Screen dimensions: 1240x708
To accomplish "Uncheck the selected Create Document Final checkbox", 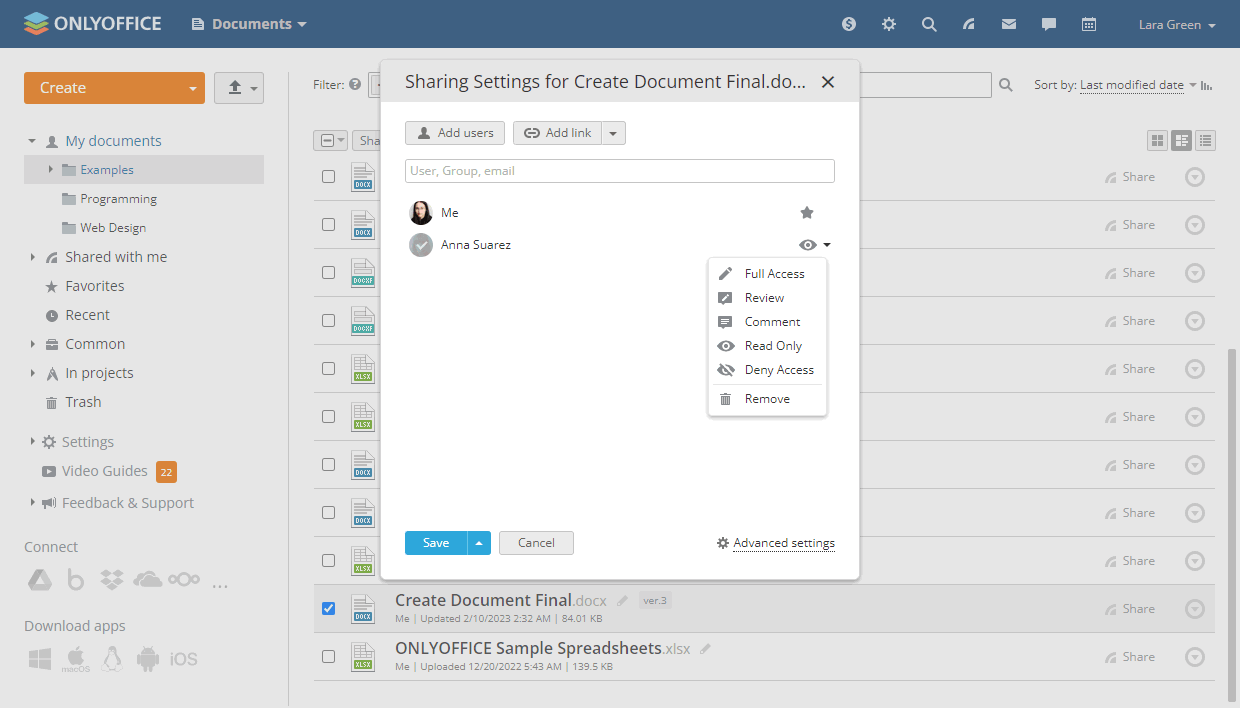I will pyautogui.click(x=328, y=608).
